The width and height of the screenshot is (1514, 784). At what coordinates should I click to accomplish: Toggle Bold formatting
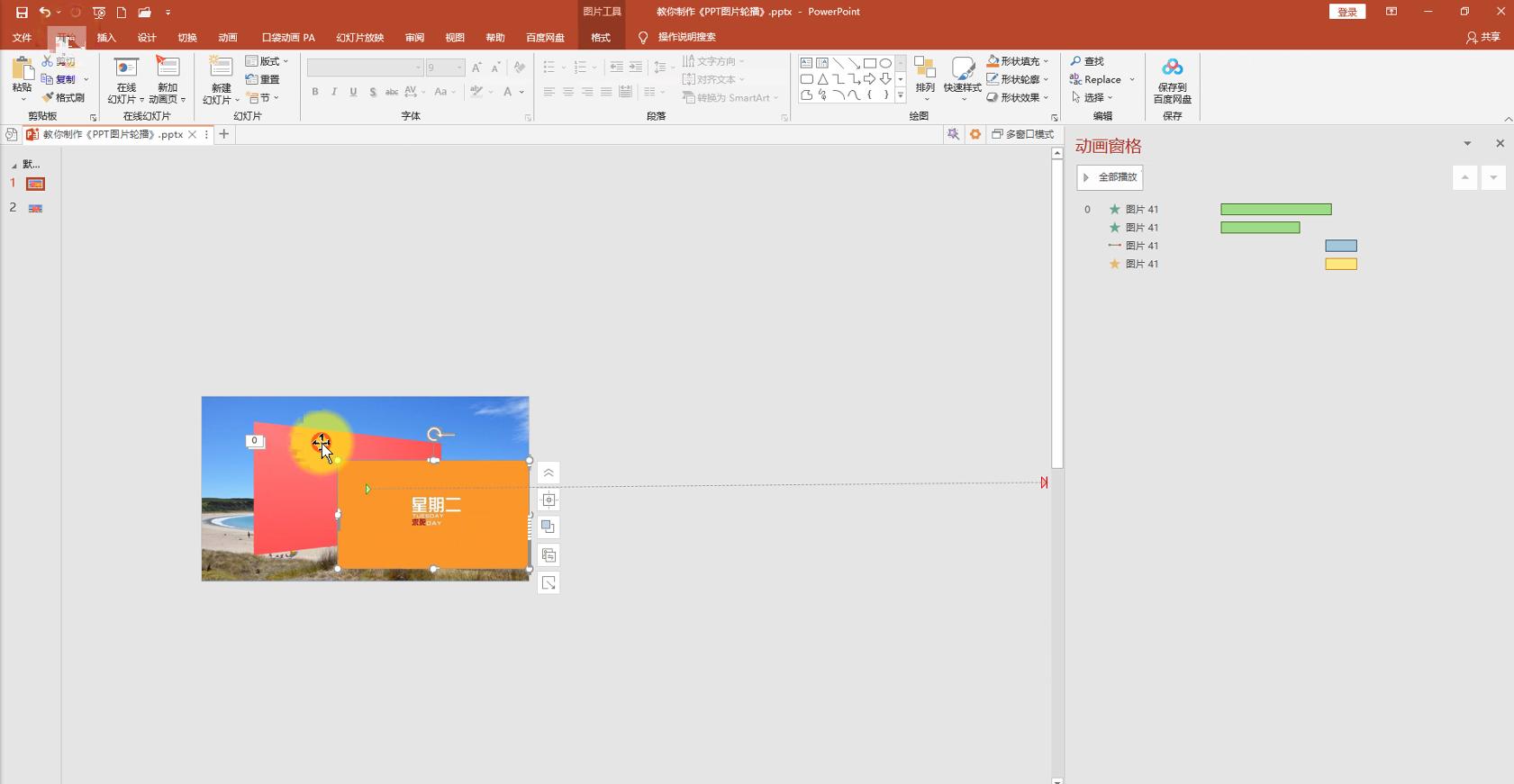[x=315, y=92]
